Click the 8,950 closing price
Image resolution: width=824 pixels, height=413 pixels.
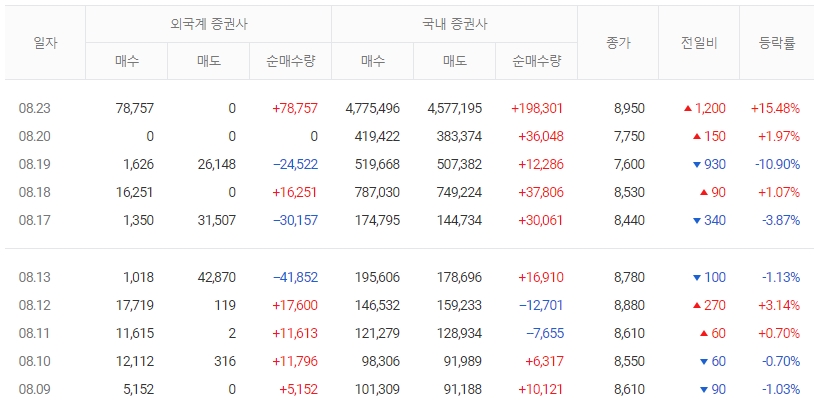tap(629, 108)
